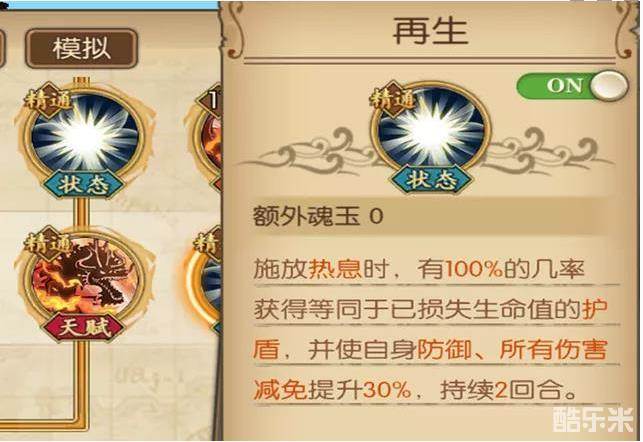643x442 pixels.
Task: Click the large 再生 skill icon in the detail panel
Action: pyautogui.click(x=431, y=131)
